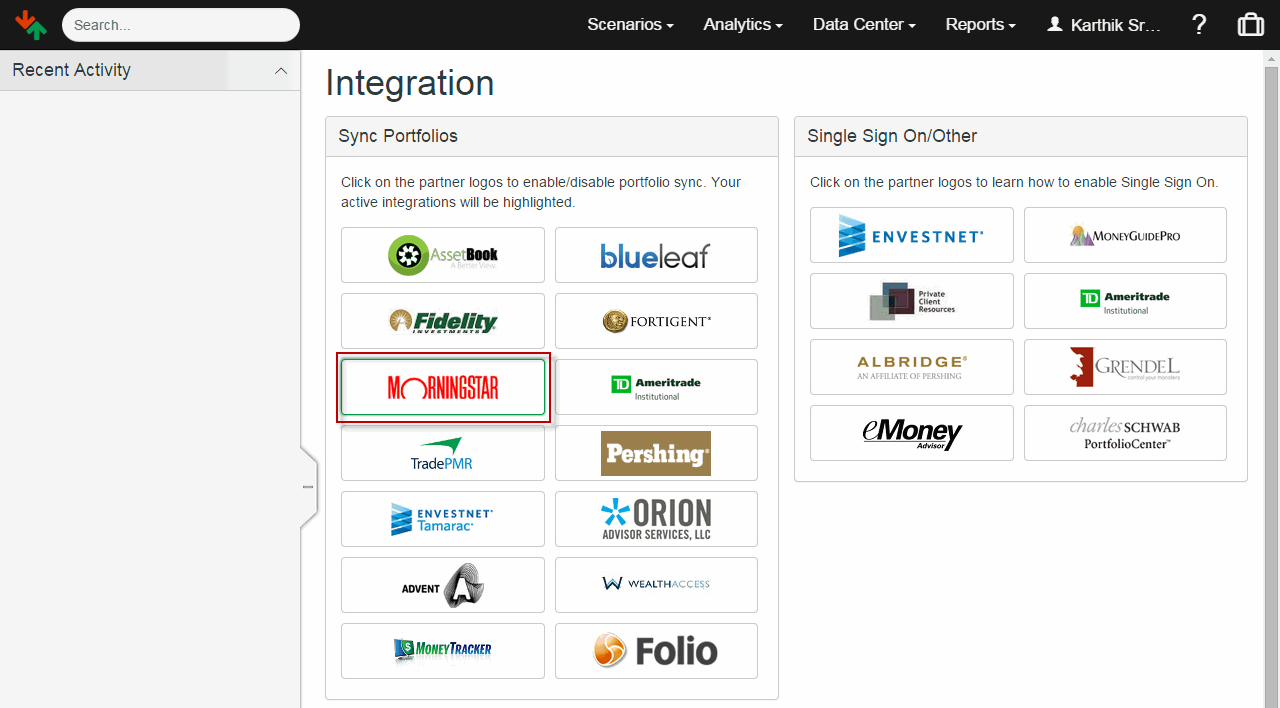Select the Blueleaf partner logo

pos(656,255)
